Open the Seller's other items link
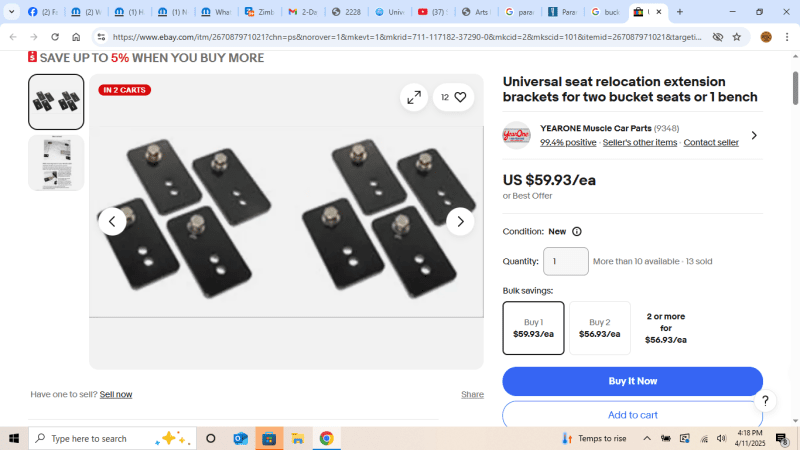The height and width of the screenshot is (450, 800). coord(640,142)
